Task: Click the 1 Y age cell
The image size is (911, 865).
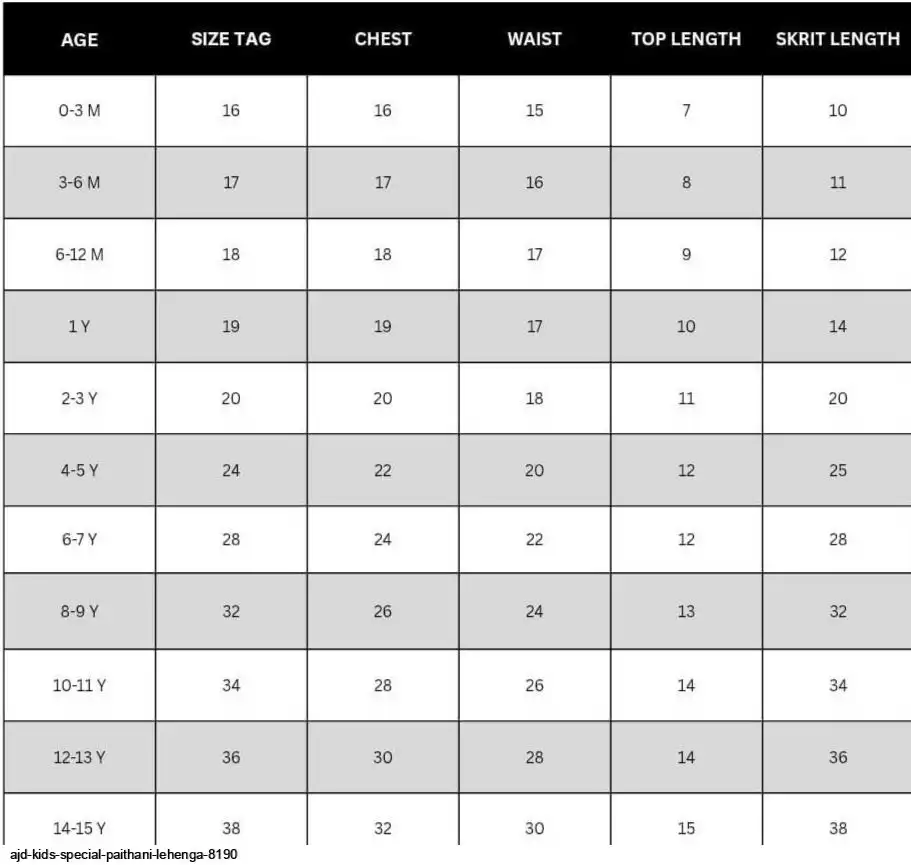Action: tap(80, 326)
